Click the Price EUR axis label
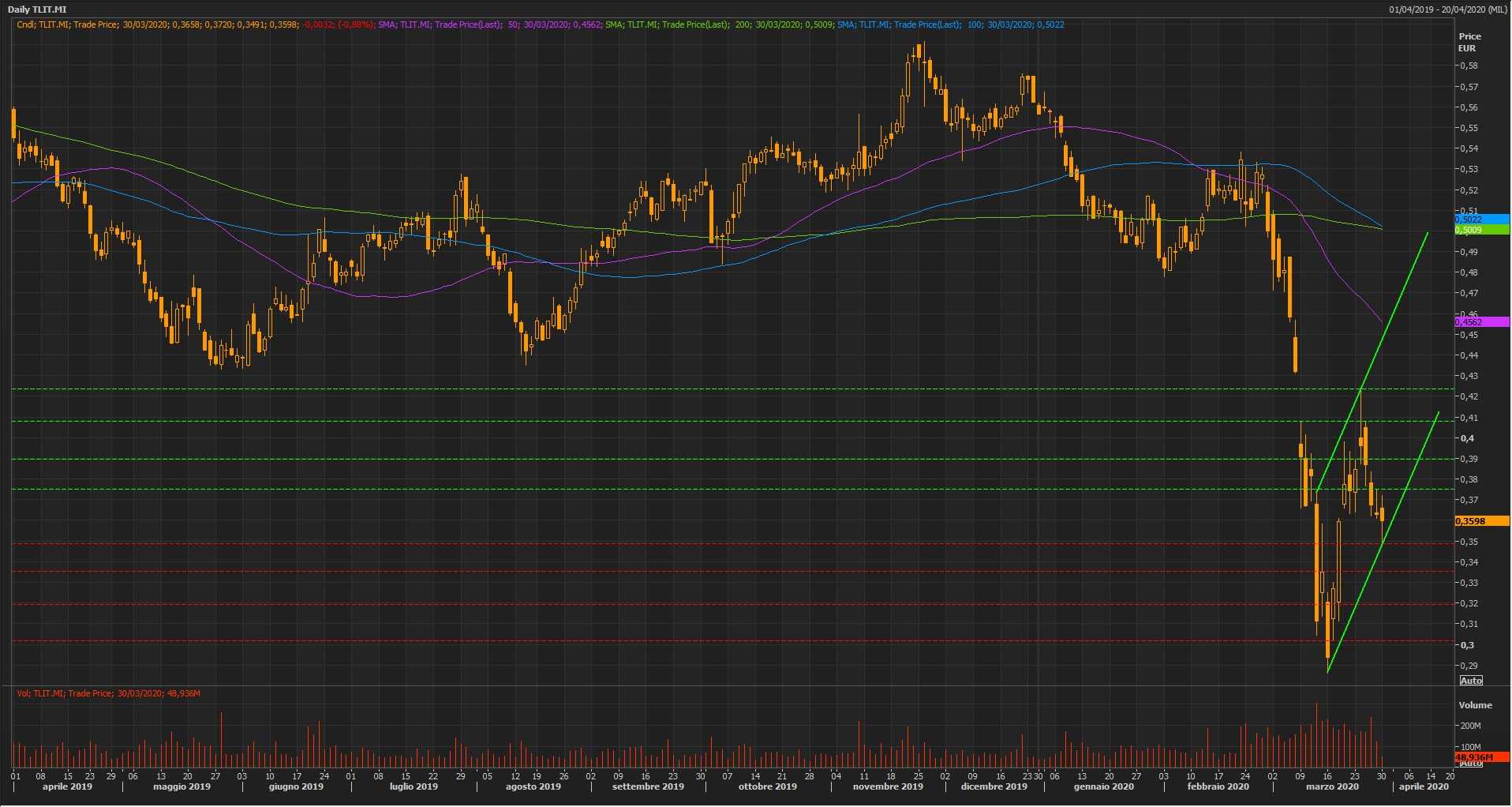 [1469, 42]
